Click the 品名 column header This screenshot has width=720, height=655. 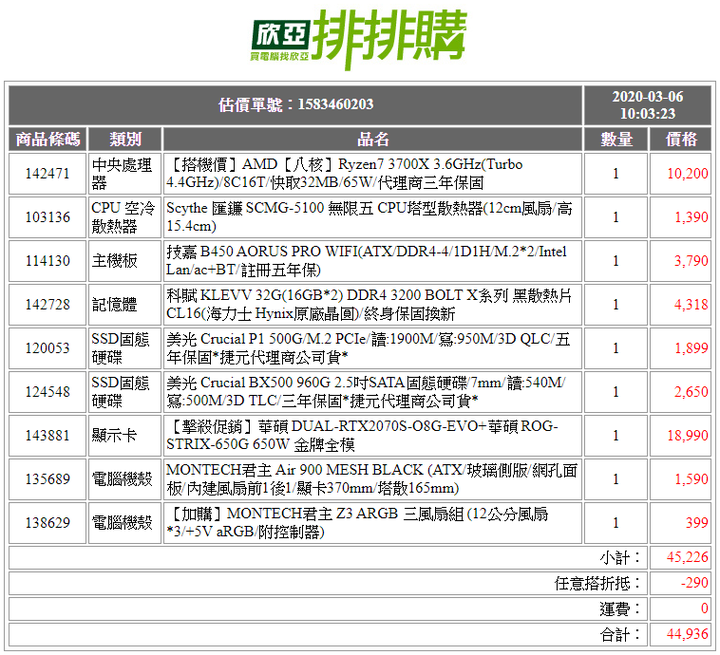point(372,139)
